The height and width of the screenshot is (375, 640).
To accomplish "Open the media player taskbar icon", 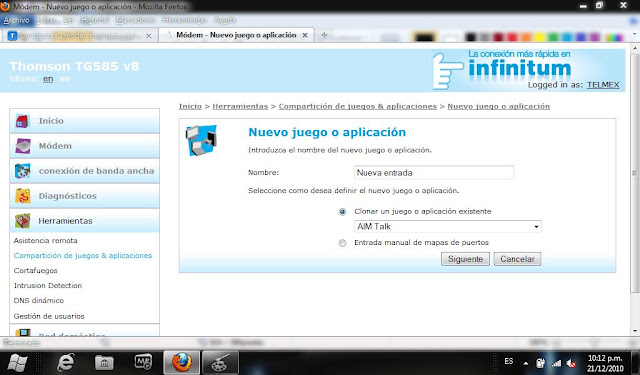I will pos(143,362).
